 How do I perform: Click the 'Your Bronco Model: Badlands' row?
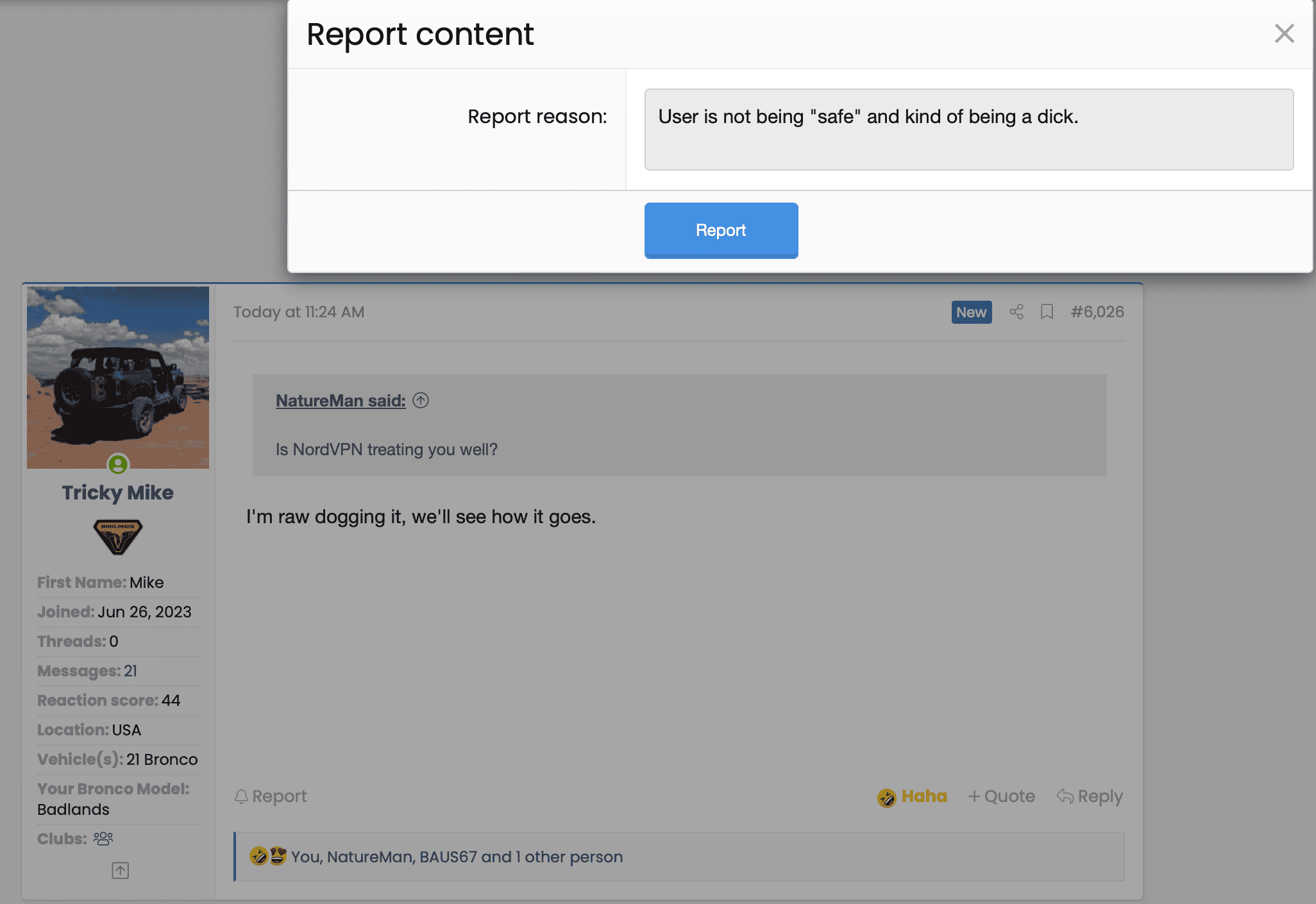coord(118,799)
